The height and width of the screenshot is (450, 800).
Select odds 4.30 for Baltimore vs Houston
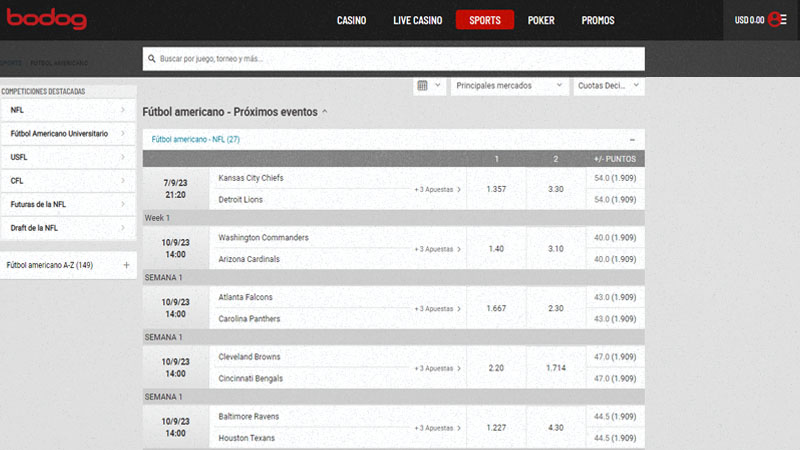coord(557,427)
